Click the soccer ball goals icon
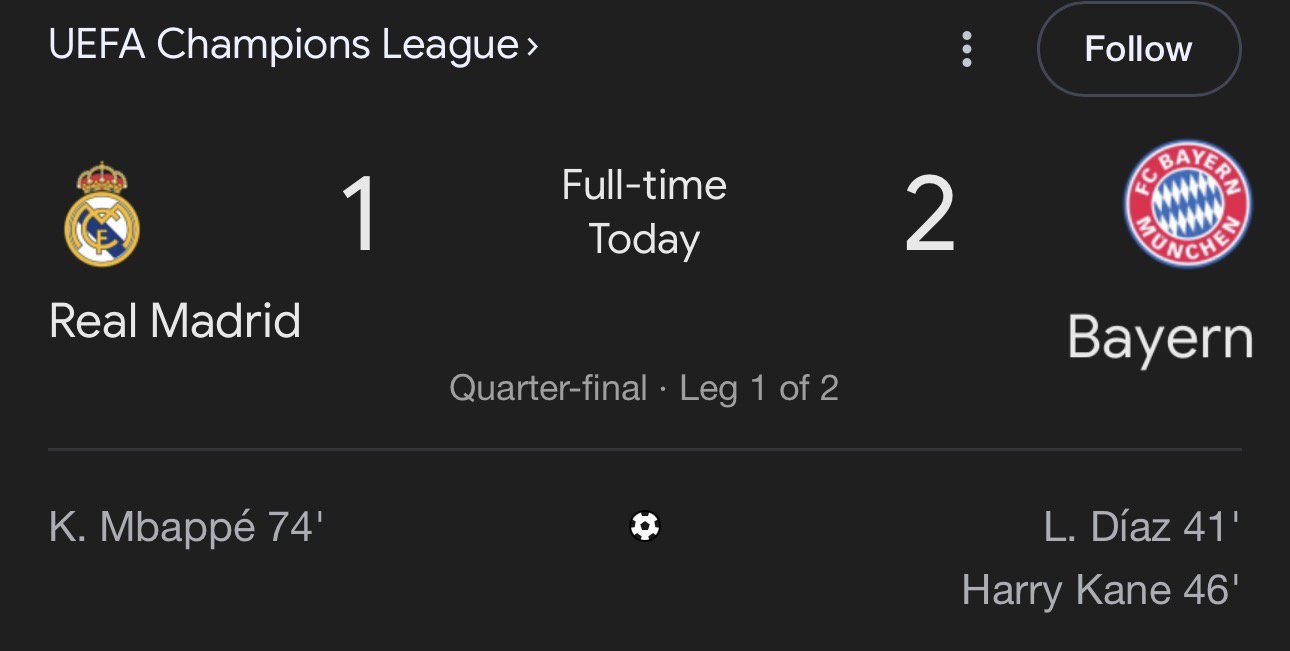 coord(645,526)
